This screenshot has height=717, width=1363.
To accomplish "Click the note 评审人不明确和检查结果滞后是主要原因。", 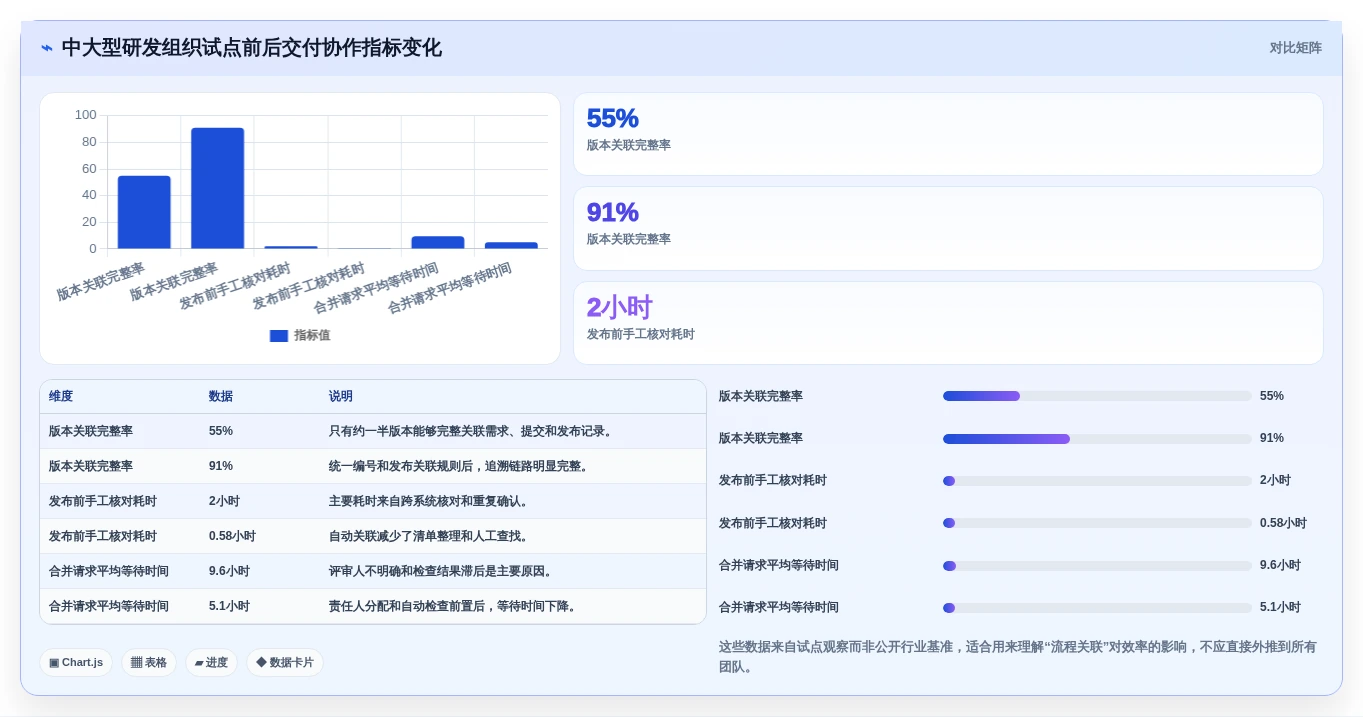I will pos(442,572).
